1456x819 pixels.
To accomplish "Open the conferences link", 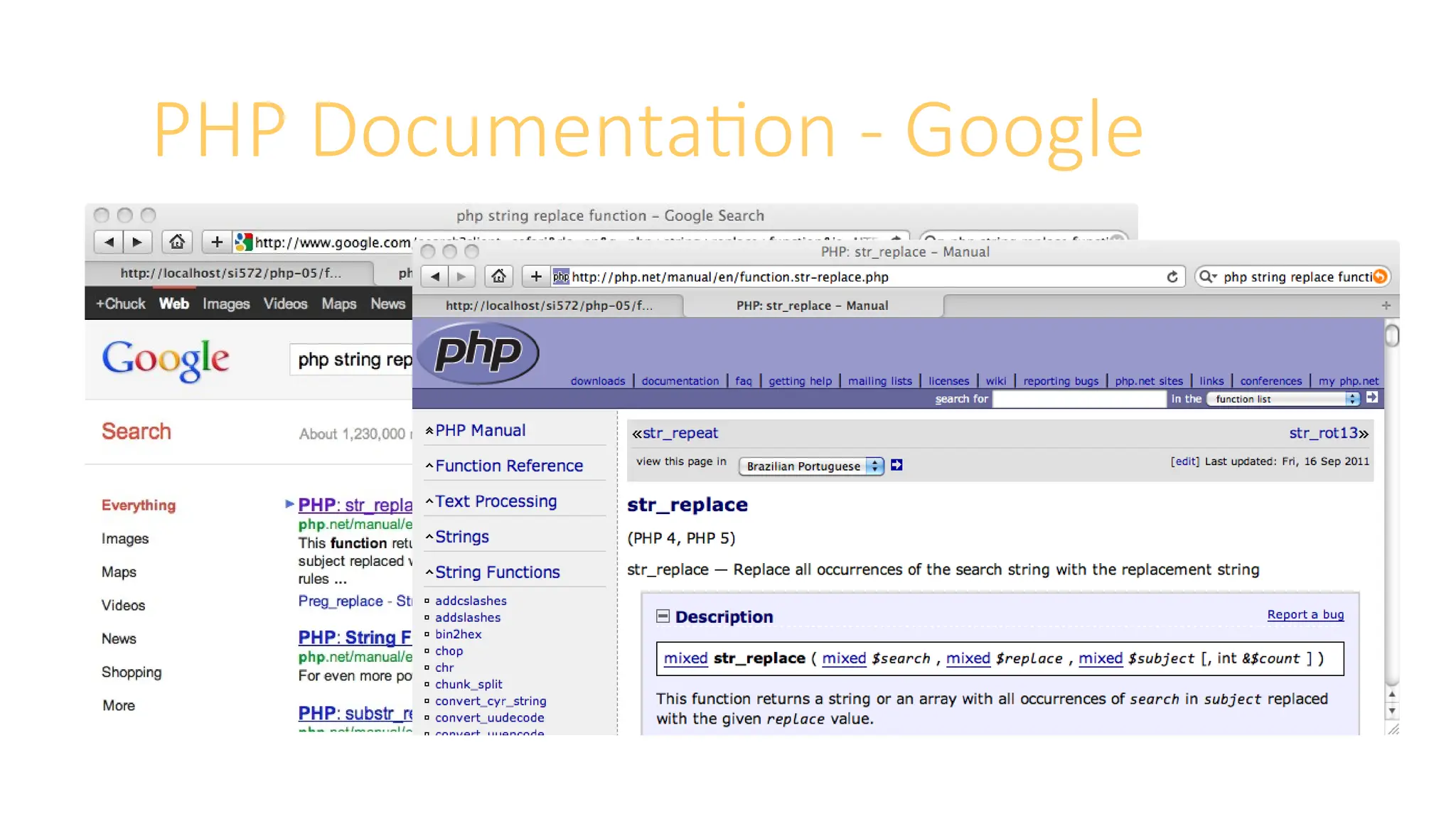I will [x=1271, y=381].
